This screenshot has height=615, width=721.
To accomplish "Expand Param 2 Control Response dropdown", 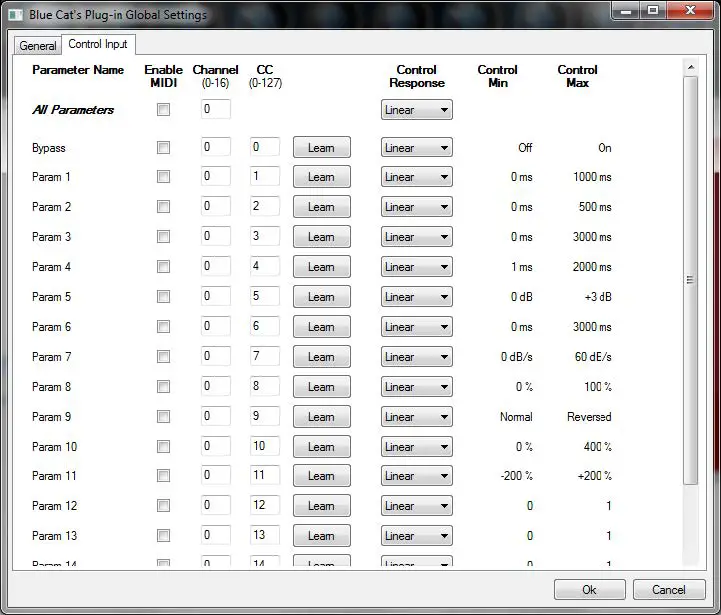I will point(417,207).
